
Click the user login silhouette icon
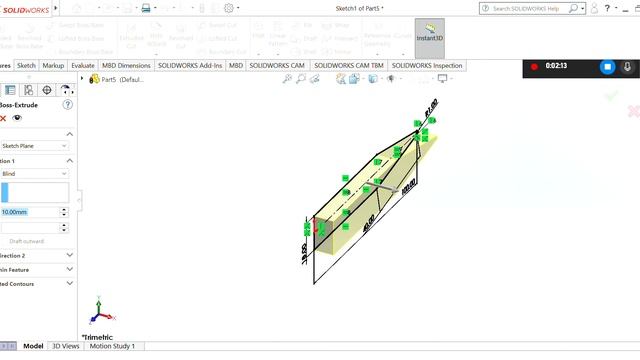(x=594, y=8)
